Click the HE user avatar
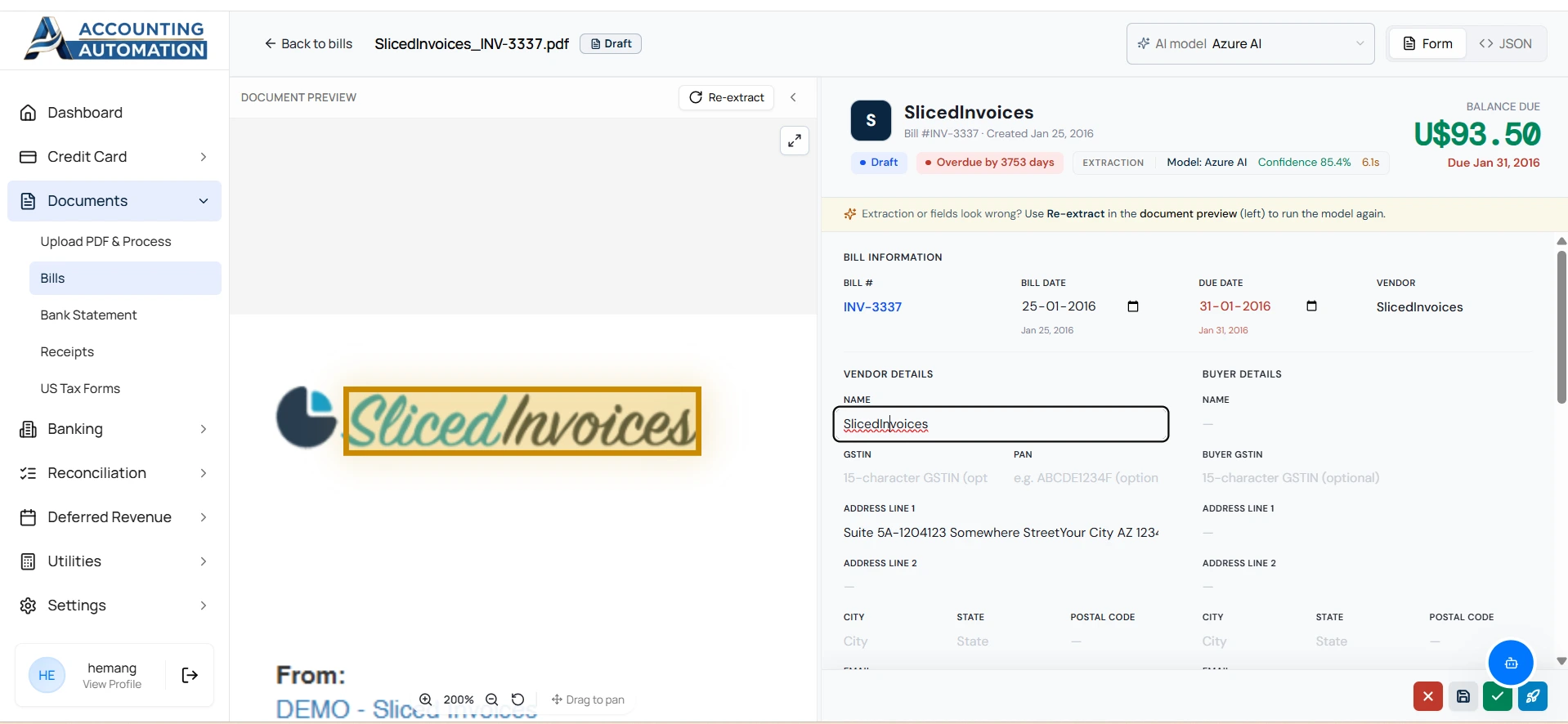The image size is (1568, 724). (x=47, y=675)
